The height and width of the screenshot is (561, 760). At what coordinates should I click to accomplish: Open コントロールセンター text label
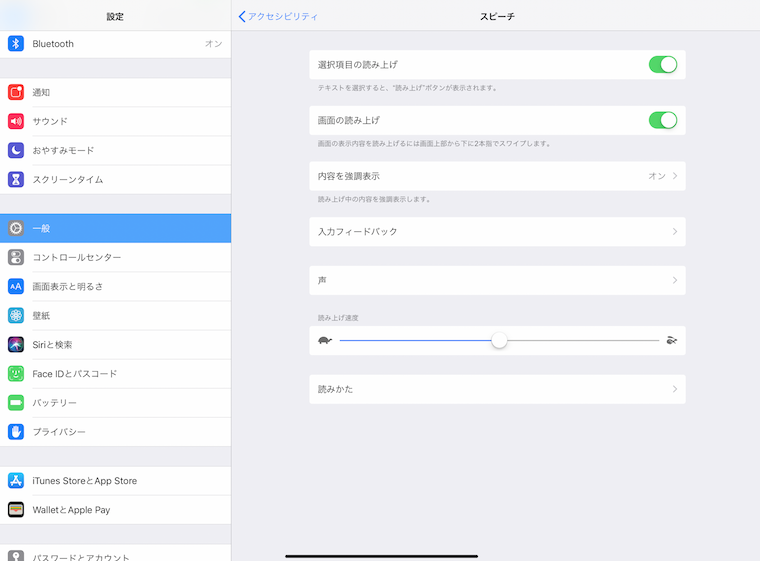pos(77,257)
